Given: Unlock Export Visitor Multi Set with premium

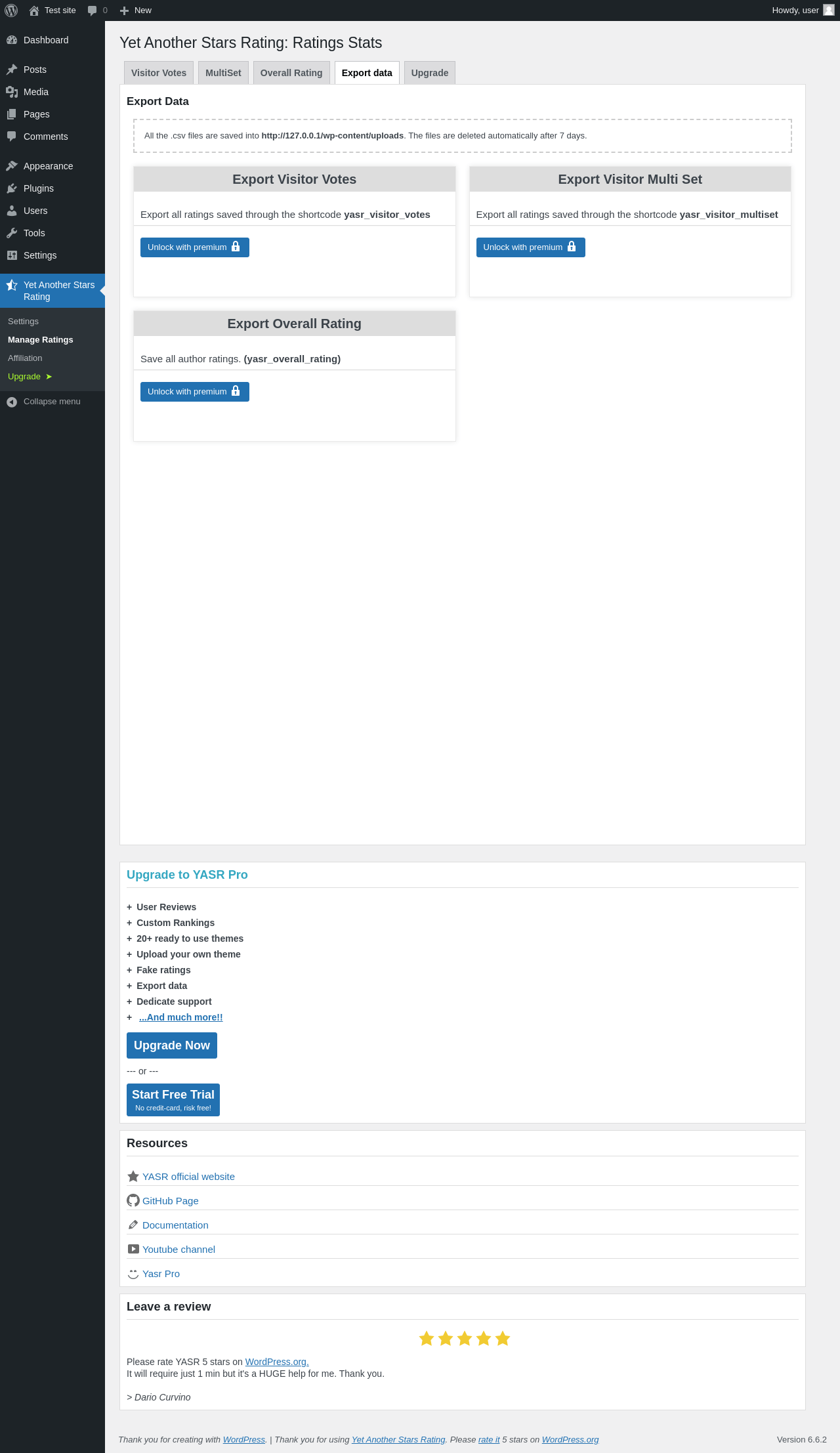Looking at the screenshot, I should 530,247.
